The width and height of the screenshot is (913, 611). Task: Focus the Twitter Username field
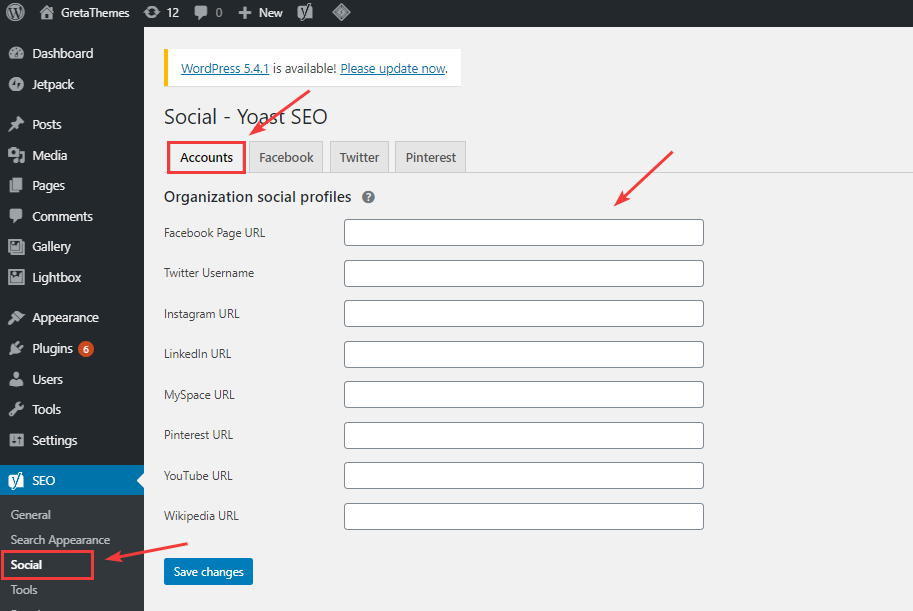click(x=523, y=273)
